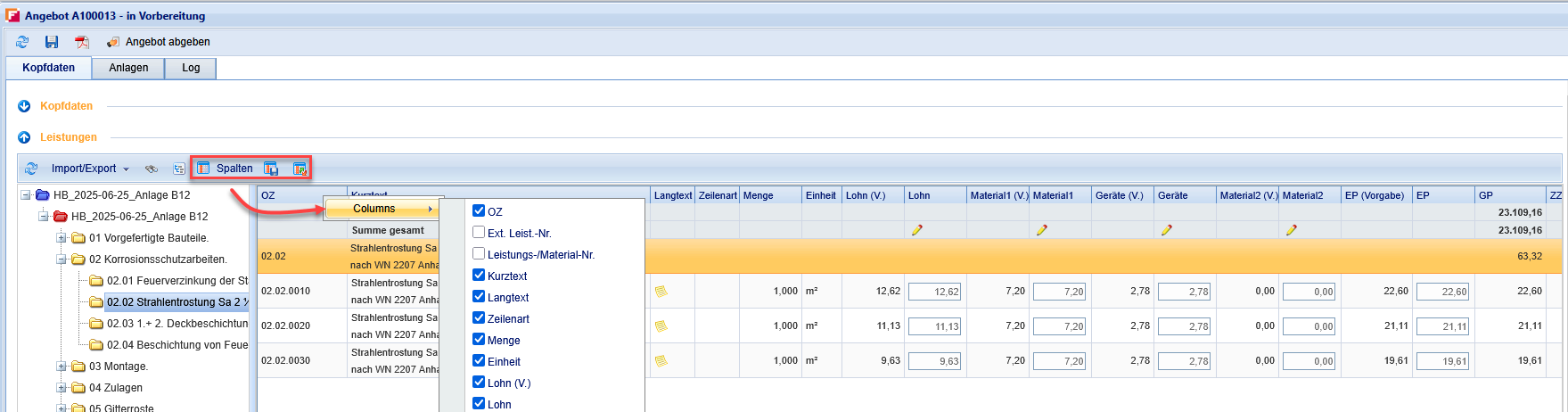Click pencil edit icon under Lohn column
This screenshot has height=412, width=1568.
point(916,230)
